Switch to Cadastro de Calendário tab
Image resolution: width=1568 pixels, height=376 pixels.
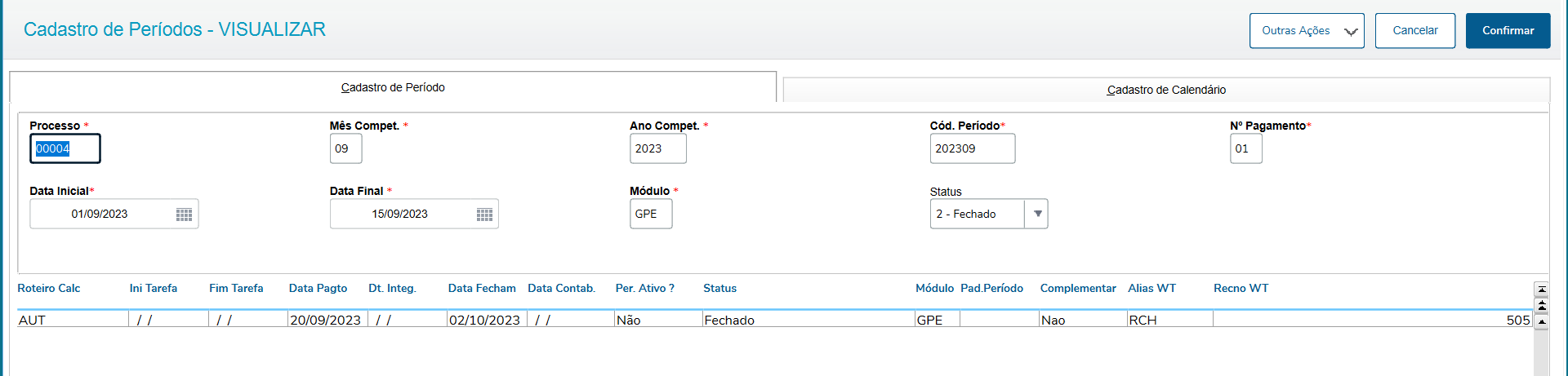[x=1165, y=90]
